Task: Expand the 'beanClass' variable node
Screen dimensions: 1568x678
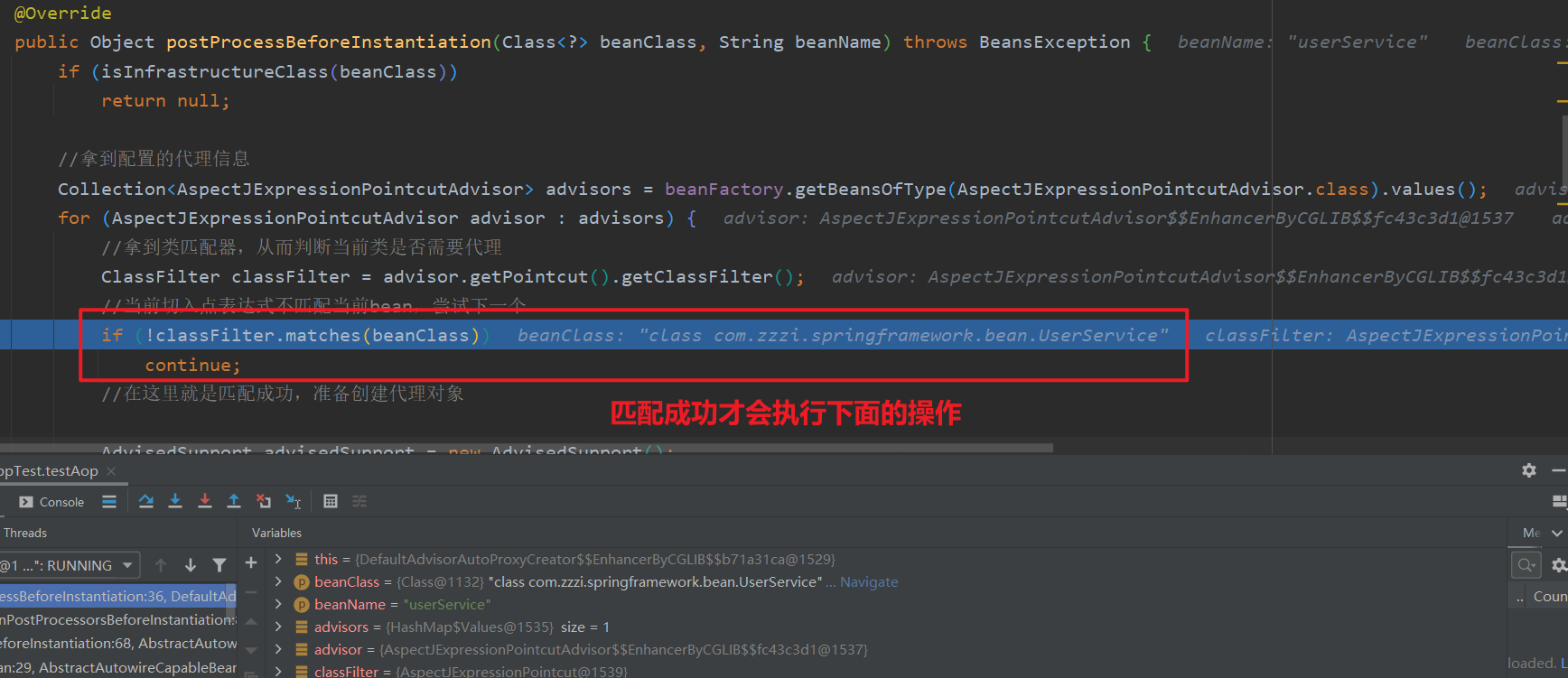Action: coord(278,581)
